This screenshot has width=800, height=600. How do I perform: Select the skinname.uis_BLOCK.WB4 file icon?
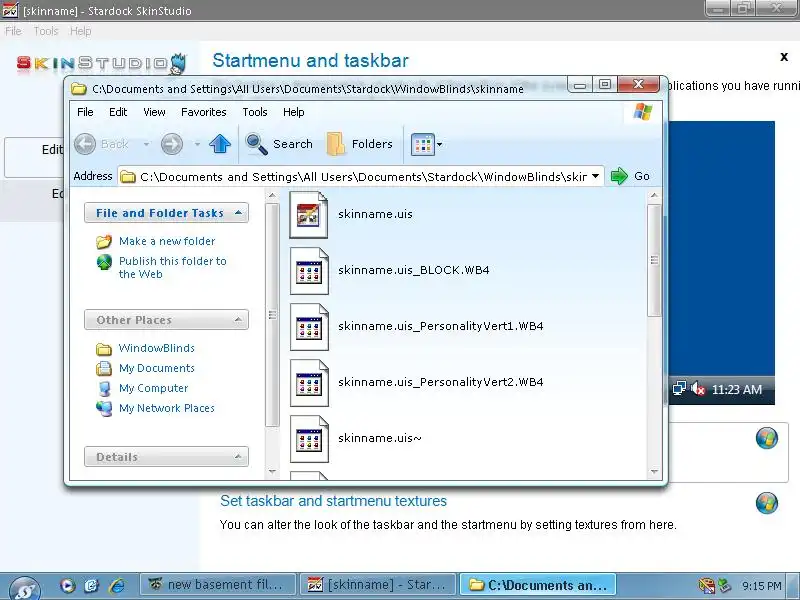309,270
